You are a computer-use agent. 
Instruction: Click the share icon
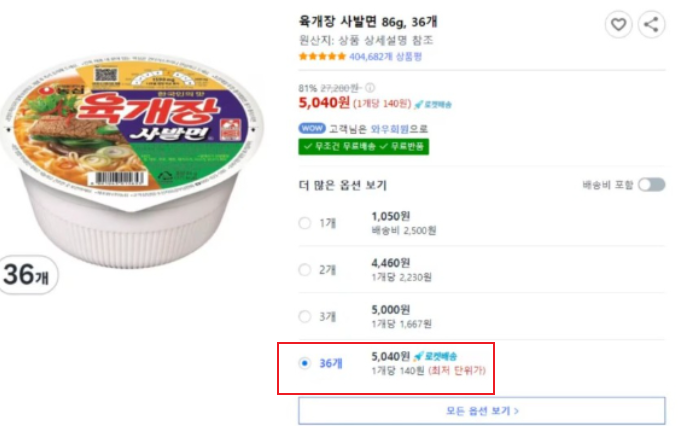click(x=650, y=24)
